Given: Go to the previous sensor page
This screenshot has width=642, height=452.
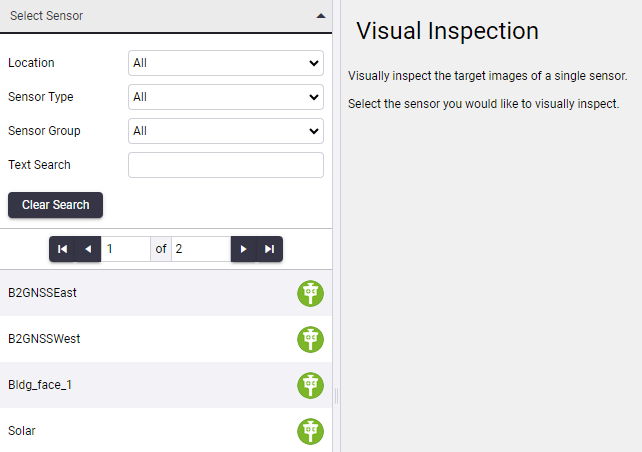Looking at the screenshot, I should point(88,249).
